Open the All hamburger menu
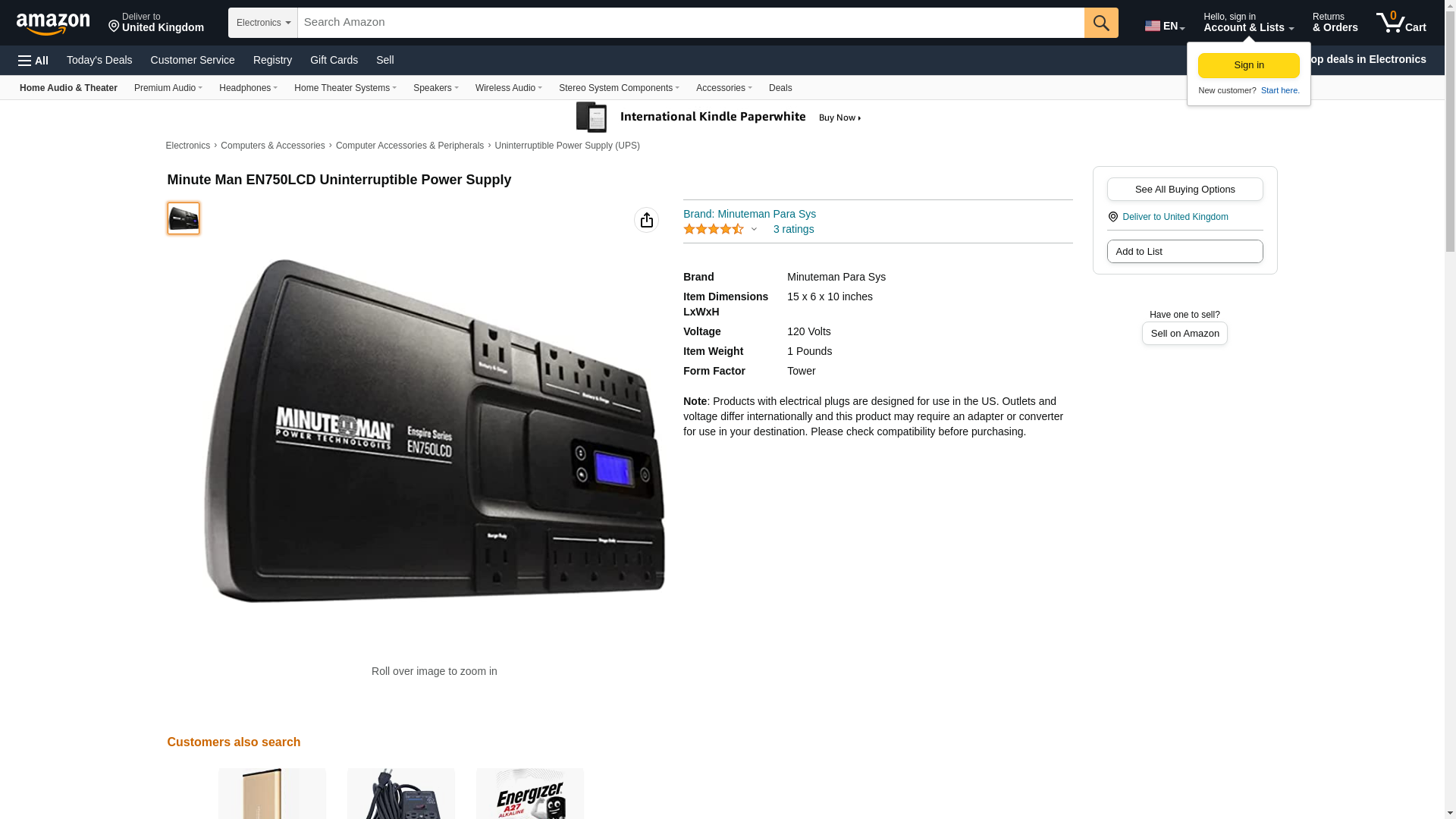 (33, 61)
